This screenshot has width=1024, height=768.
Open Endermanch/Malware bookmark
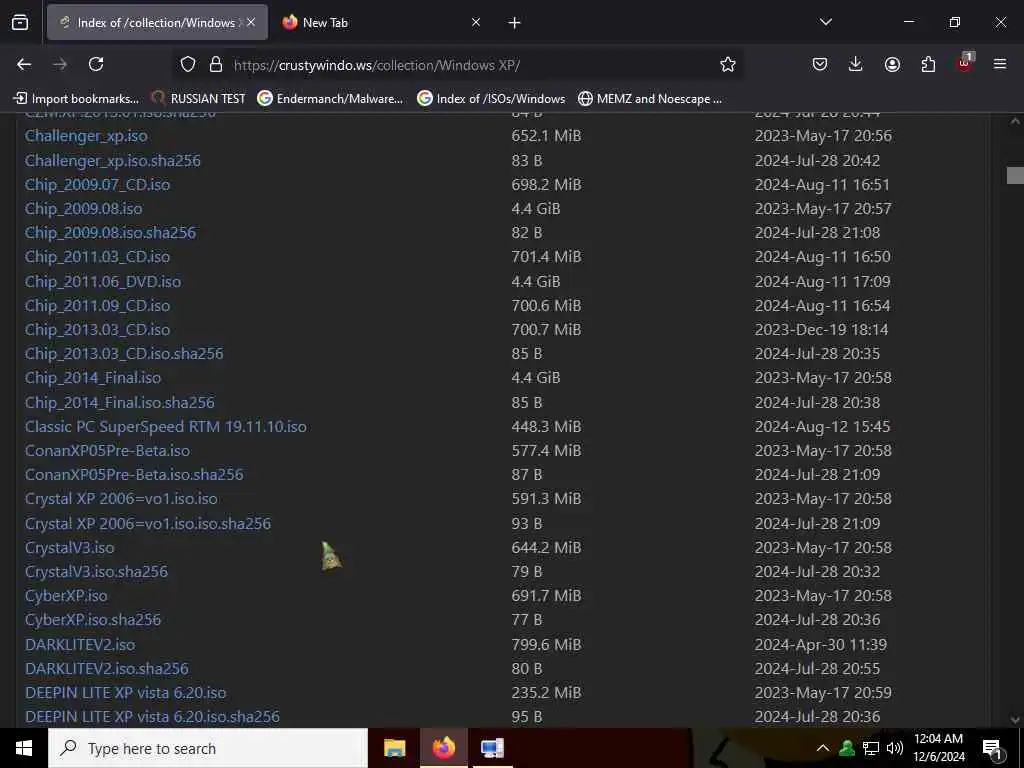point(330,99)
